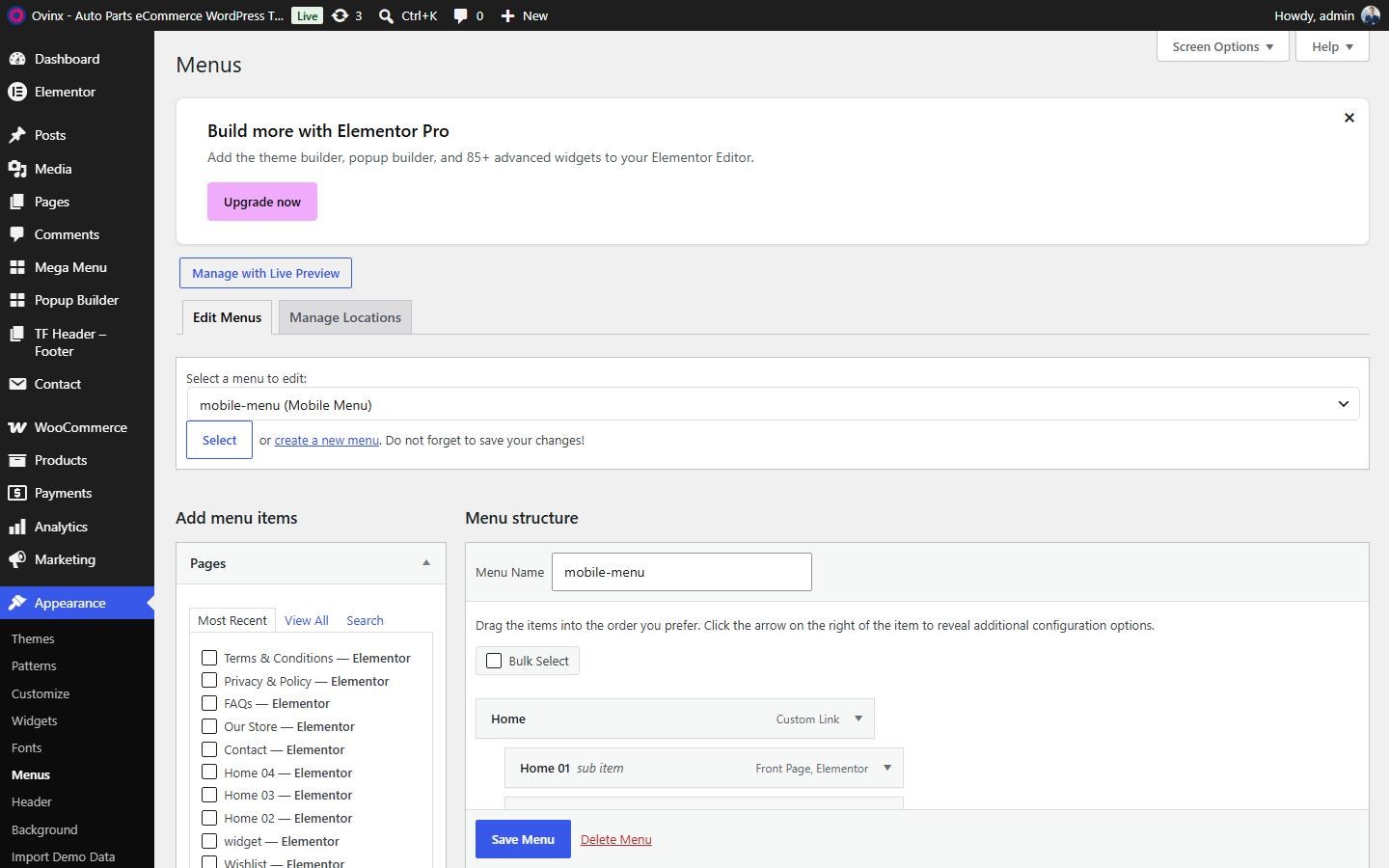Viewport: 1389px width, 868px height.
Task: Enable the Bulk Select checkbox
Action: [494, 661]
